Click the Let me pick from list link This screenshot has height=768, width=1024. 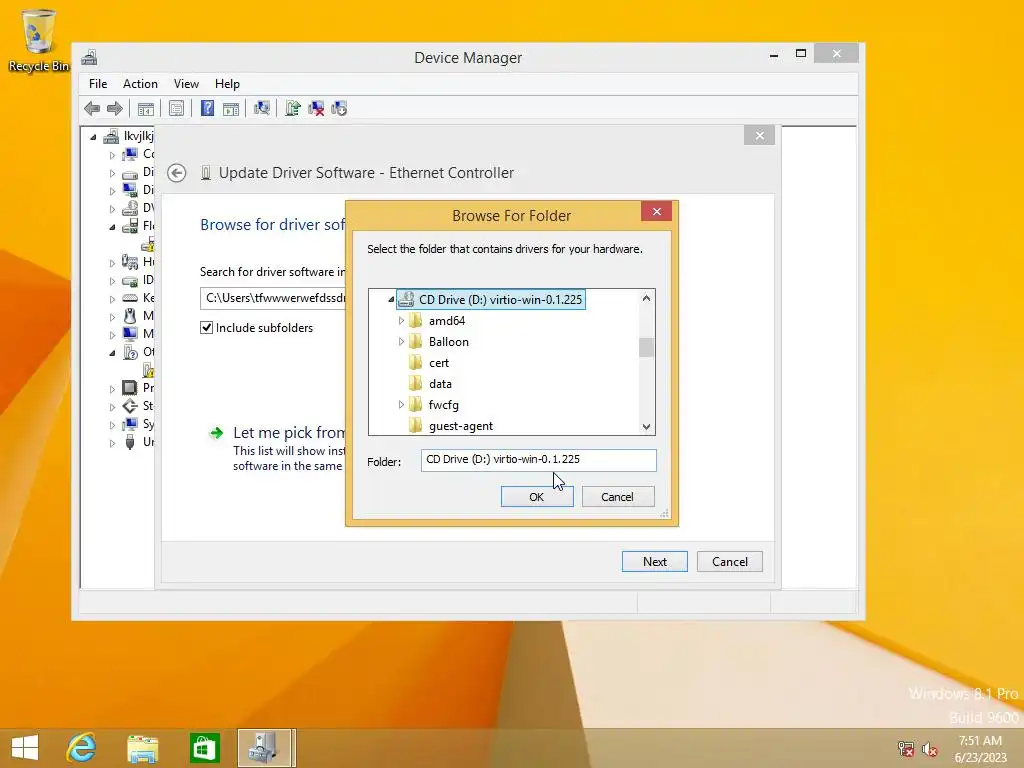[x=289, y=432]
